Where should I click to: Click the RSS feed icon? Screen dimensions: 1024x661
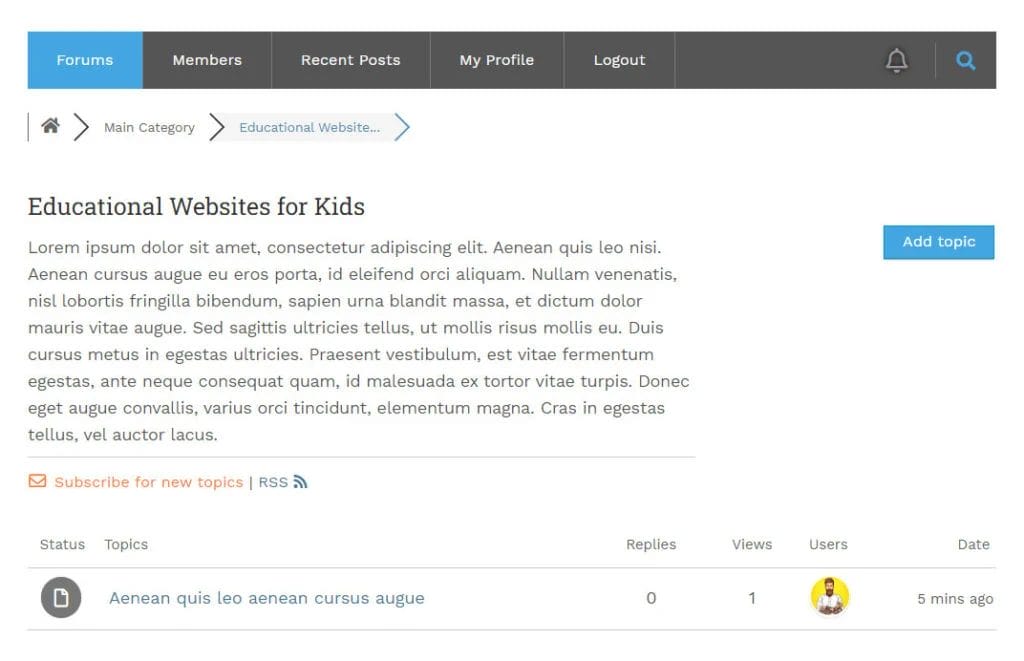tap(300, 482)
